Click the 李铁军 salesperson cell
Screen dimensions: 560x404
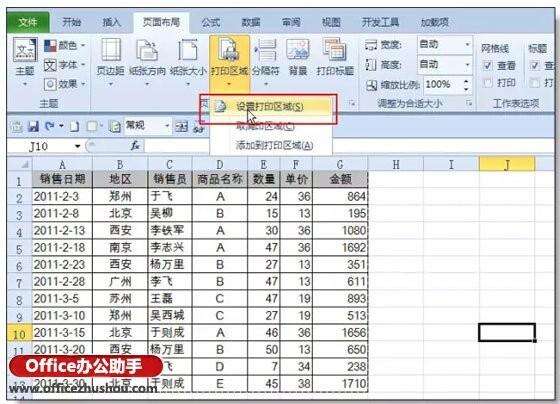170,230
